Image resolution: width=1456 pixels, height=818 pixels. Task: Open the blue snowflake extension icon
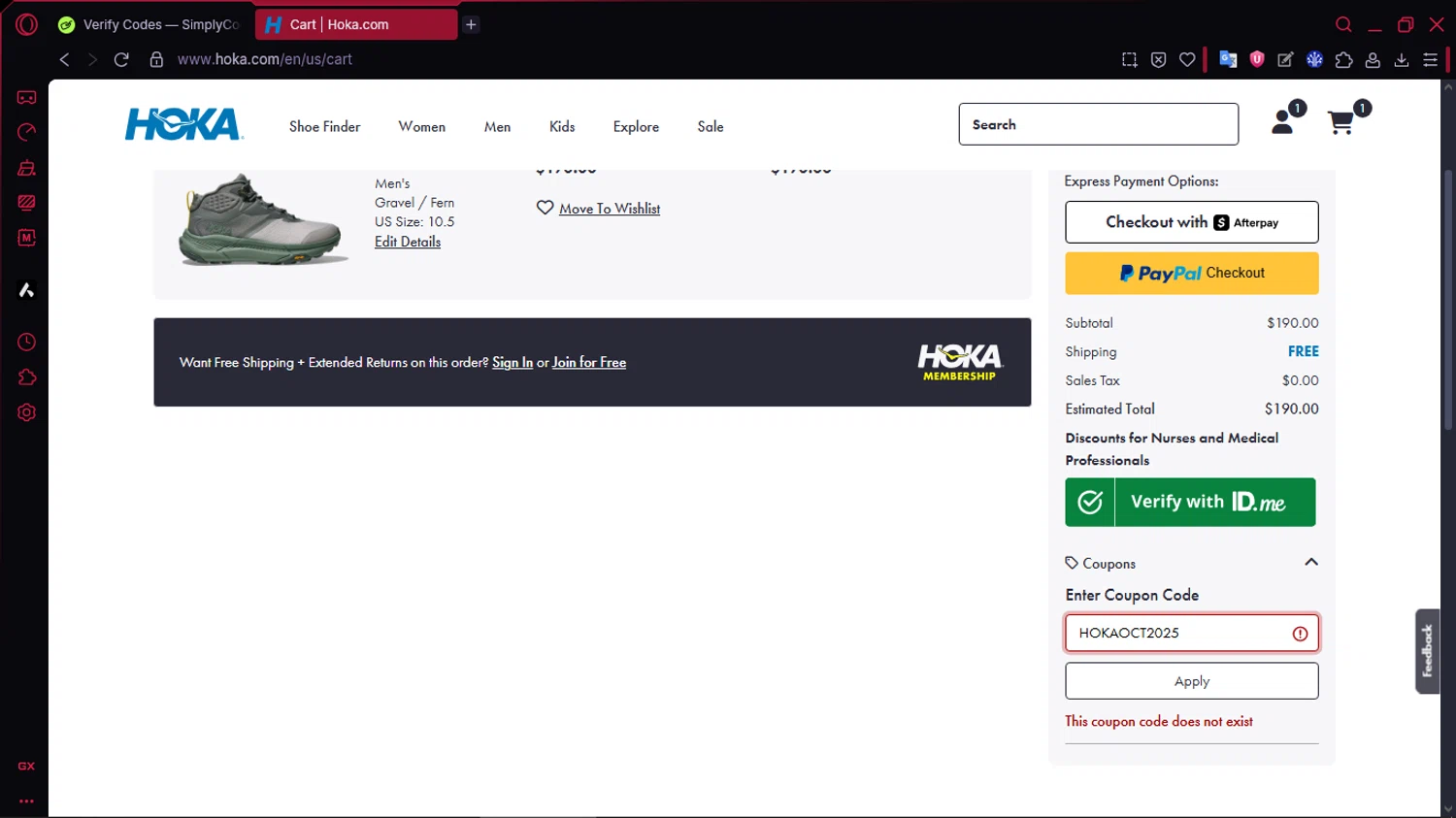tap(1314, 59)
